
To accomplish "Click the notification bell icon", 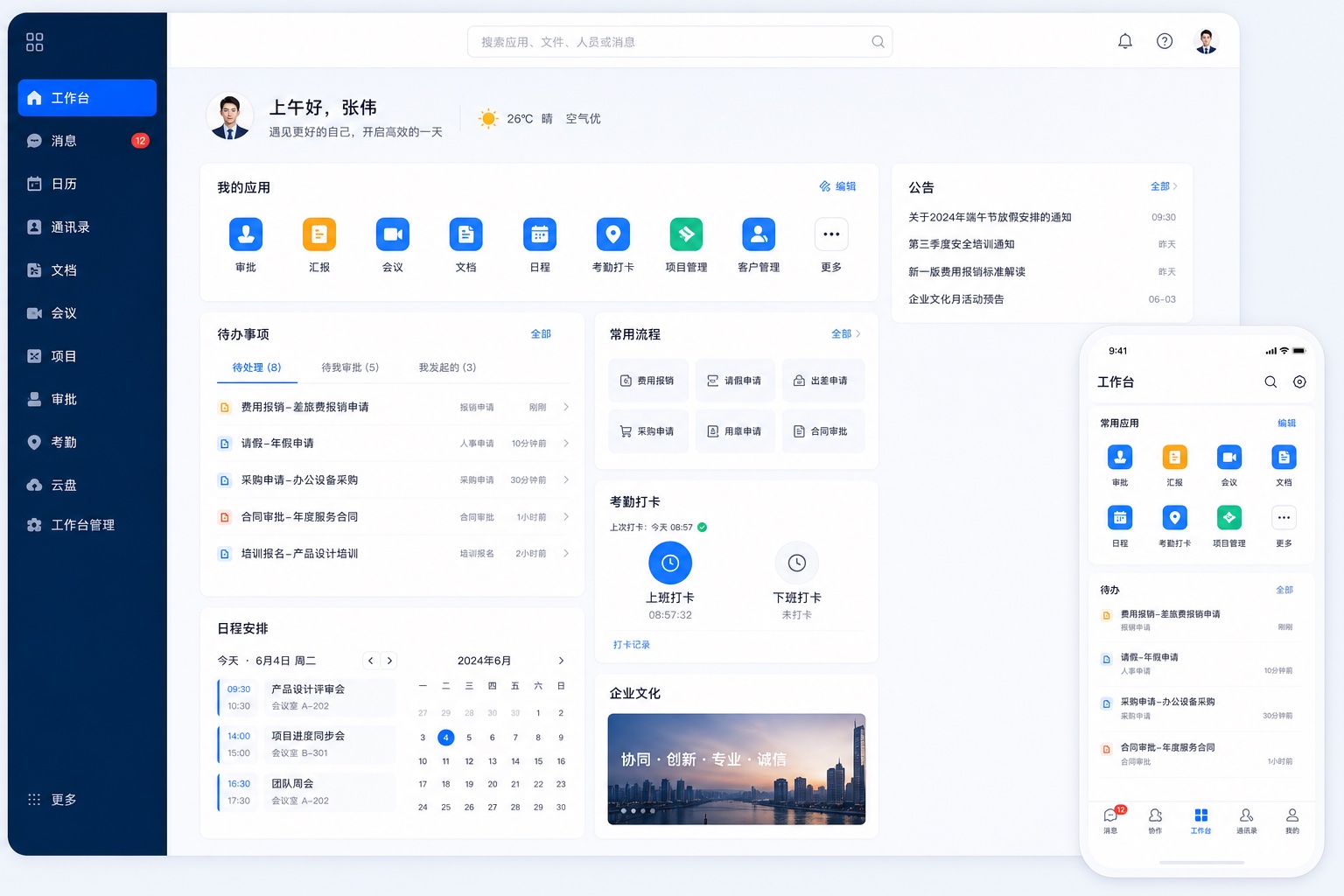I will pos(1125,41).
